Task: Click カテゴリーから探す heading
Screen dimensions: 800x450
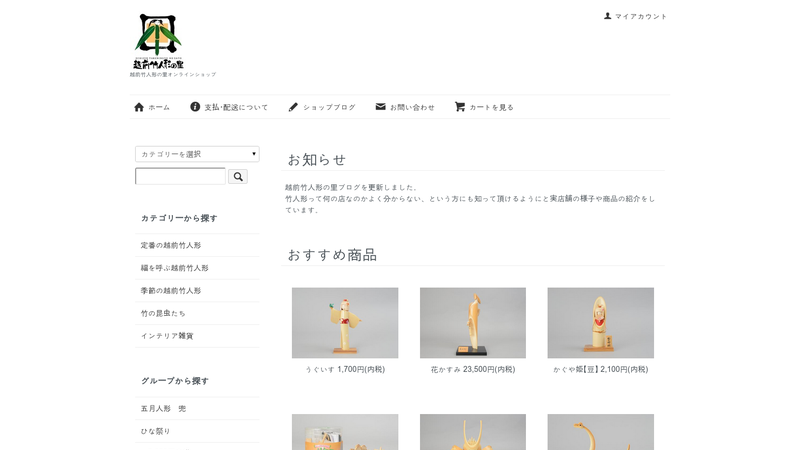Action: pyautogui.click(x=179, y=218)
